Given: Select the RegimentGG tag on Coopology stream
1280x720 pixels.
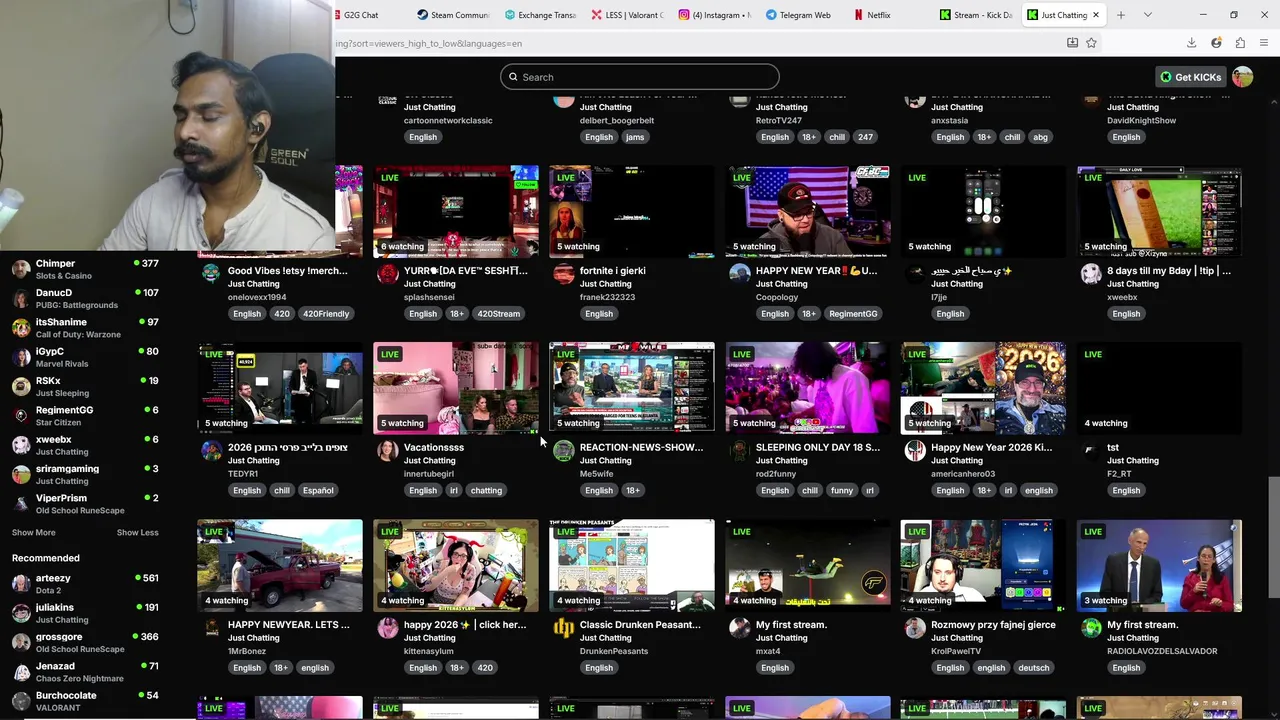Looking at the screenshot, I should (853, 314).
